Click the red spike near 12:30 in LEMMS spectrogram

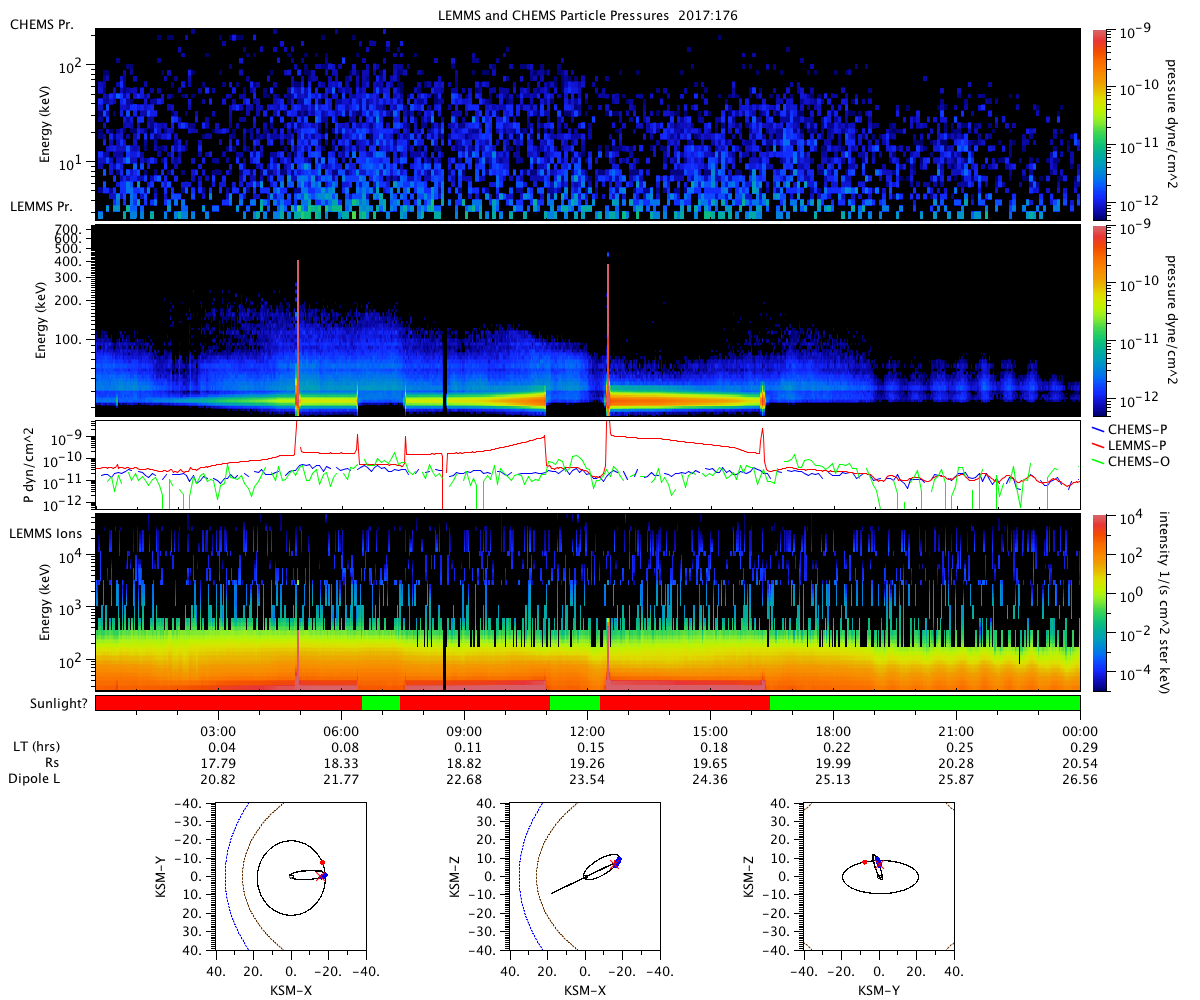coord(608,330)
